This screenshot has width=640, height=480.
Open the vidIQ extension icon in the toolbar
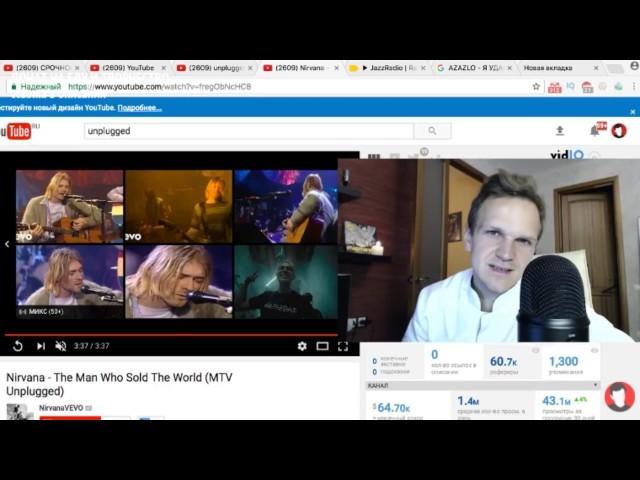tap(570, 86)
